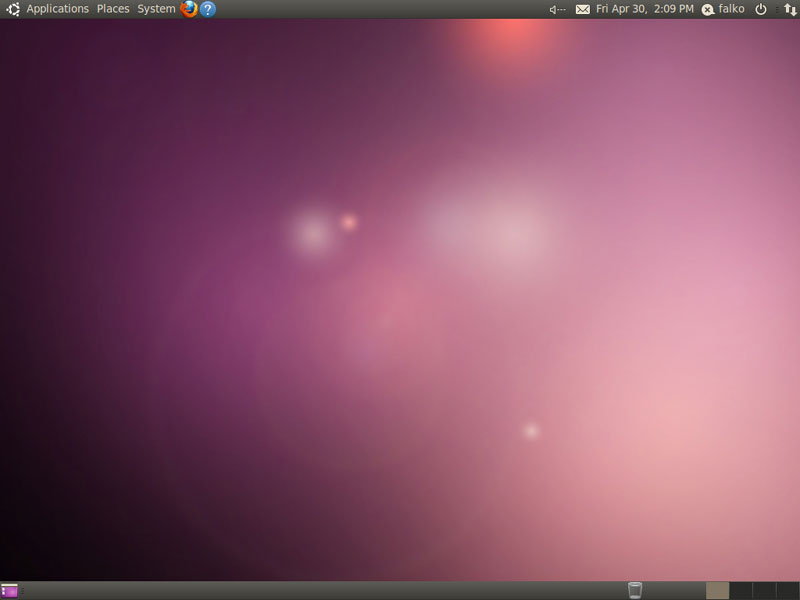Open the power session menu
Screen dimensions: 800x600
coord(761,9)
